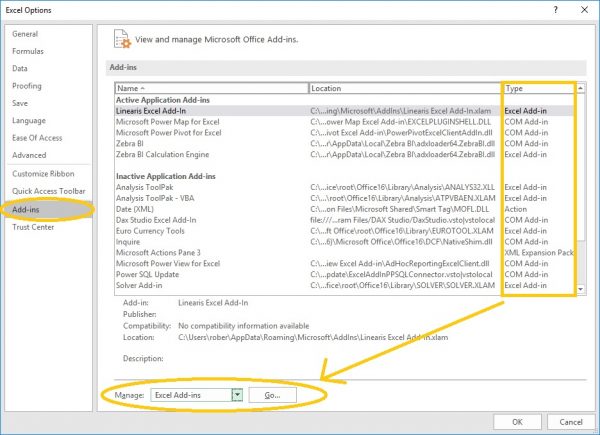Select the Solver Add-in row
This screenshot has width=600, height=435.
(x=344, y=285)
